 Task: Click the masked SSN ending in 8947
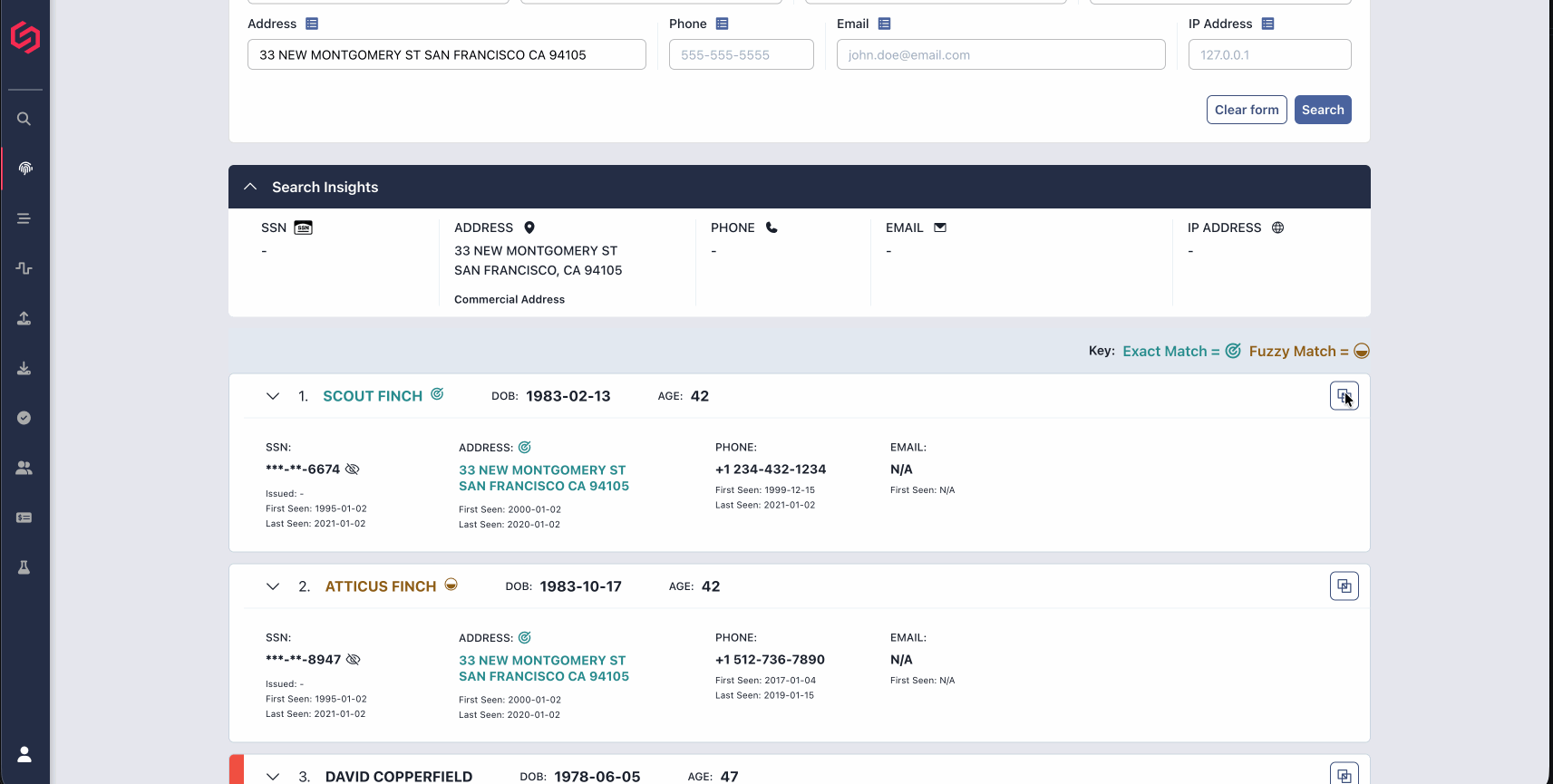coord(304,660)
